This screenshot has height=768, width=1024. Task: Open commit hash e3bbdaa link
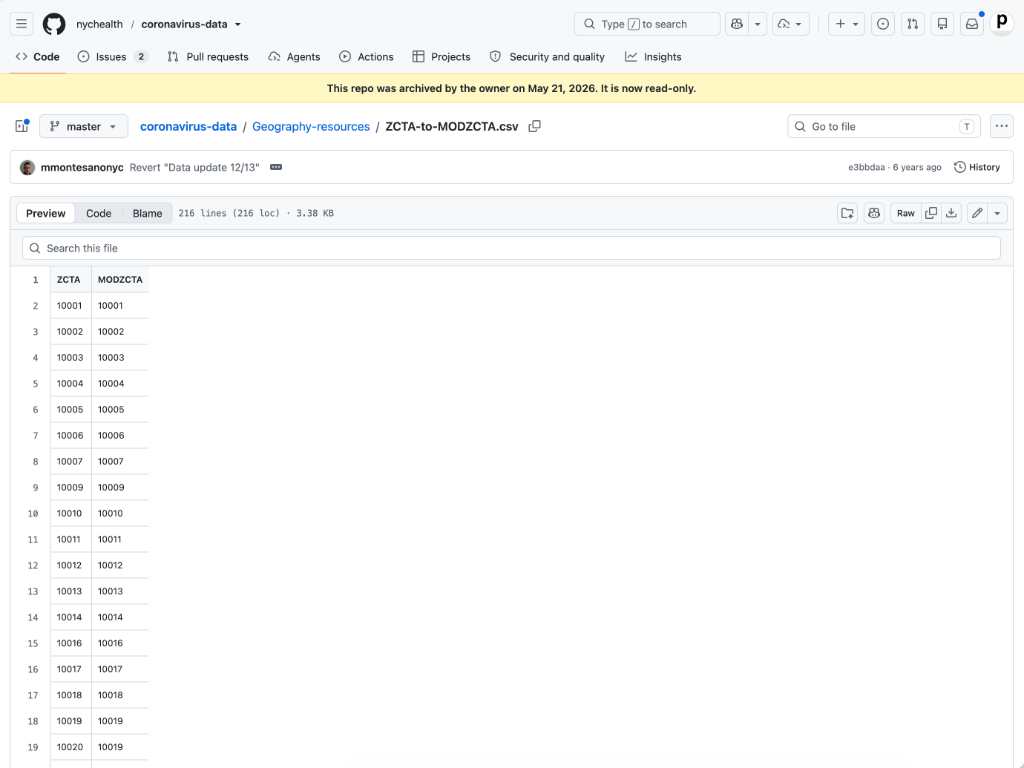pos(866,167)
